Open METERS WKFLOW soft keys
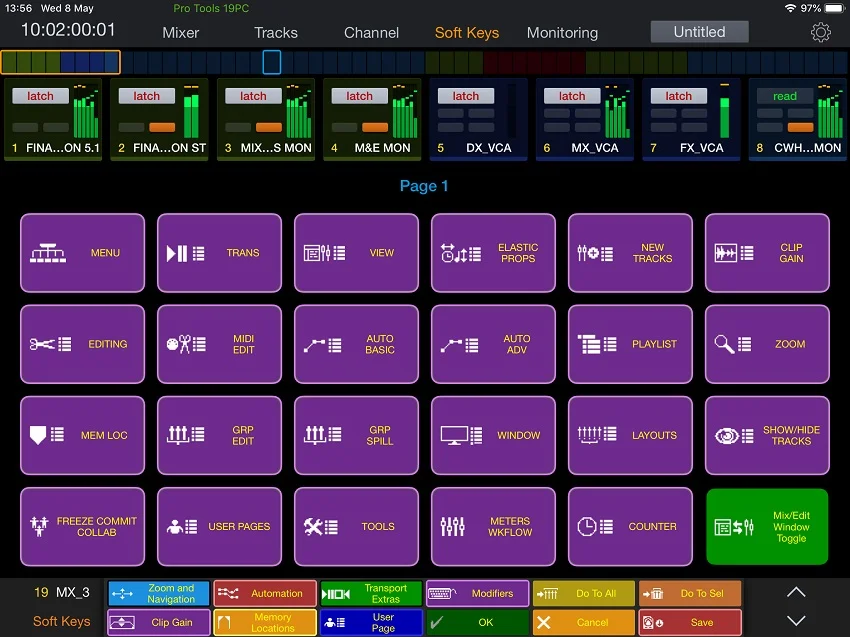Image resolution: width=850 pixels, height=637 pixels. coord(493,526)
